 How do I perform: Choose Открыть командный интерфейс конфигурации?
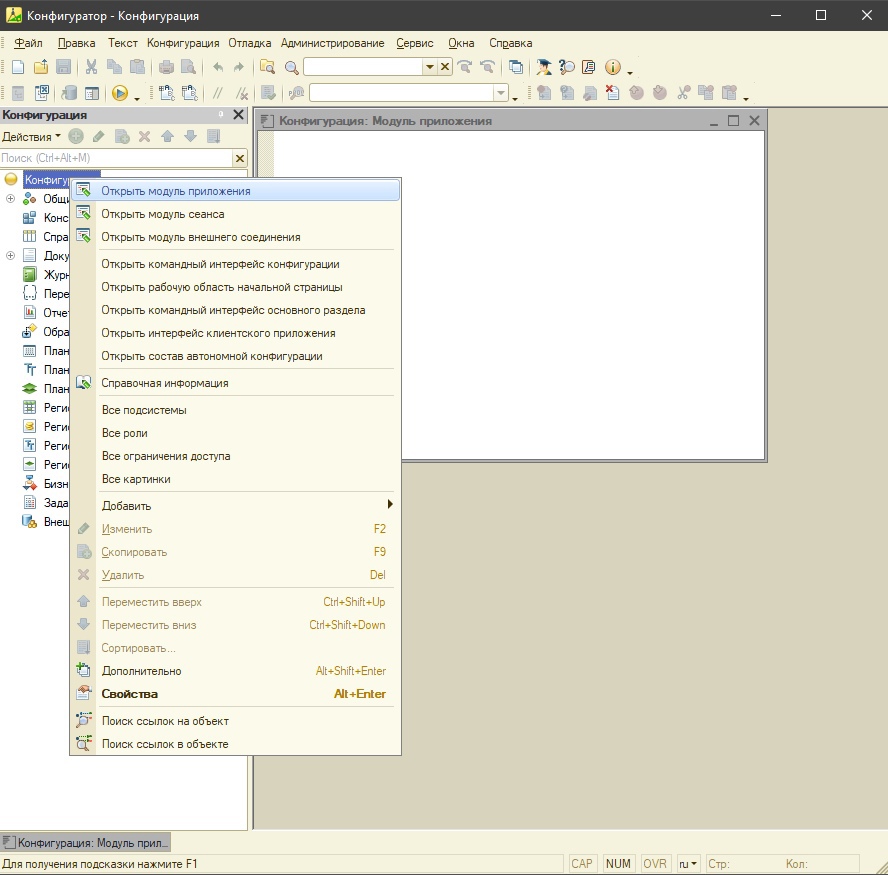point(235,264)
